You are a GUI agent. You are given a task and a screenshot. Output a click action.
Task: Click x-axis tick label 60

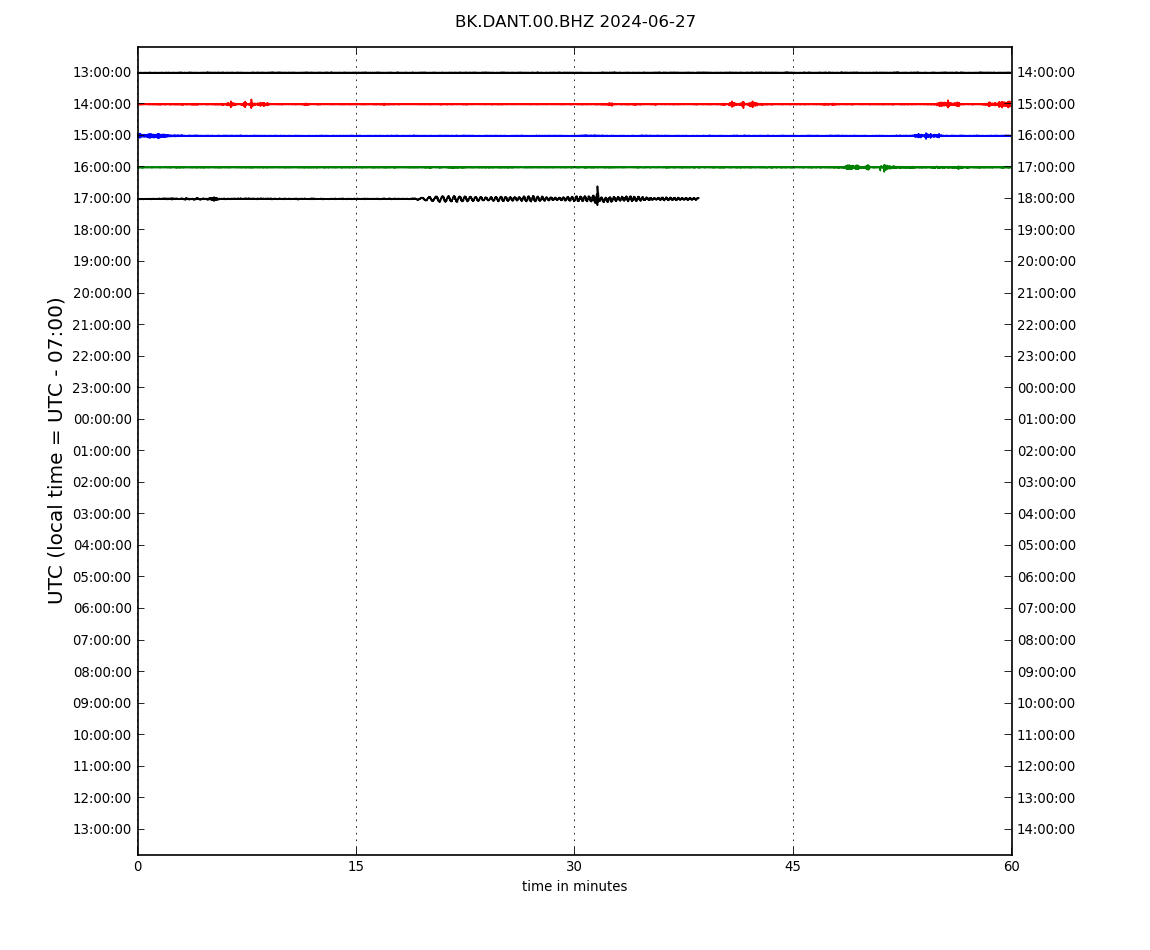[x=1011, y=866]
